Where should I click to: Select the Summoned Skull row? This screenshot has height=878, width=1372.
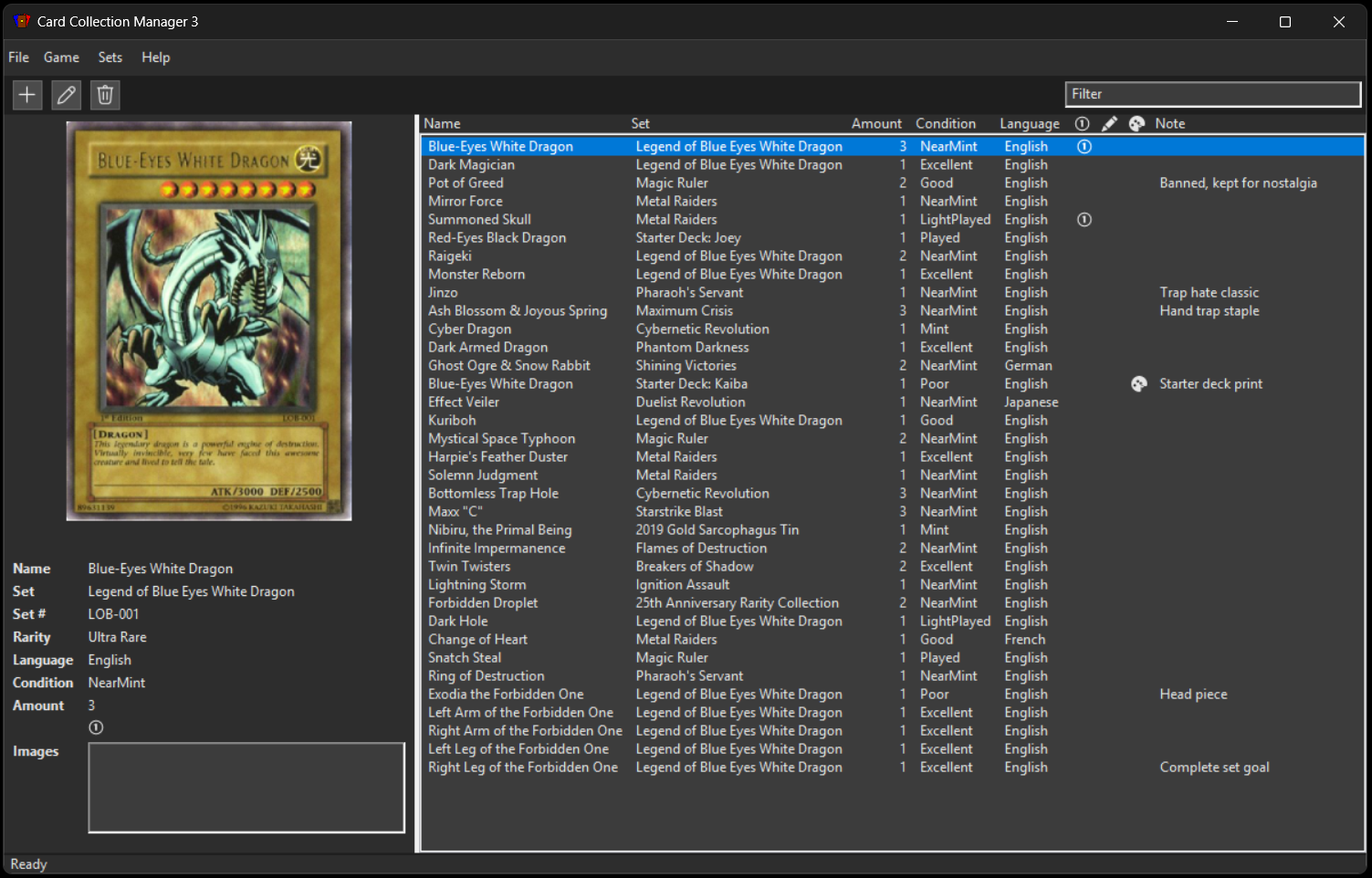coord(893,219)
